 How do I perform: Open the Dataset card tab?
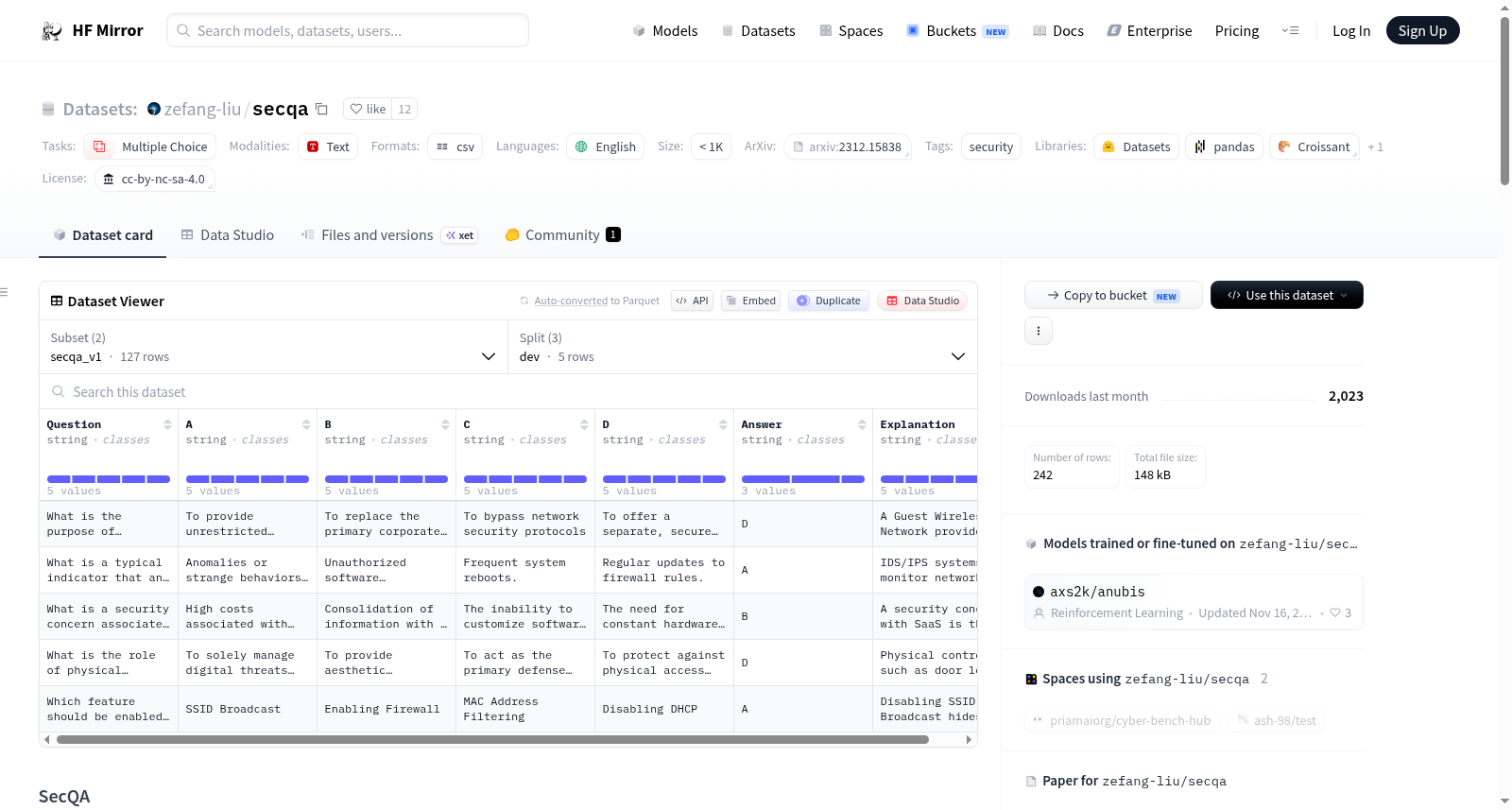click(x=103, y=235)
